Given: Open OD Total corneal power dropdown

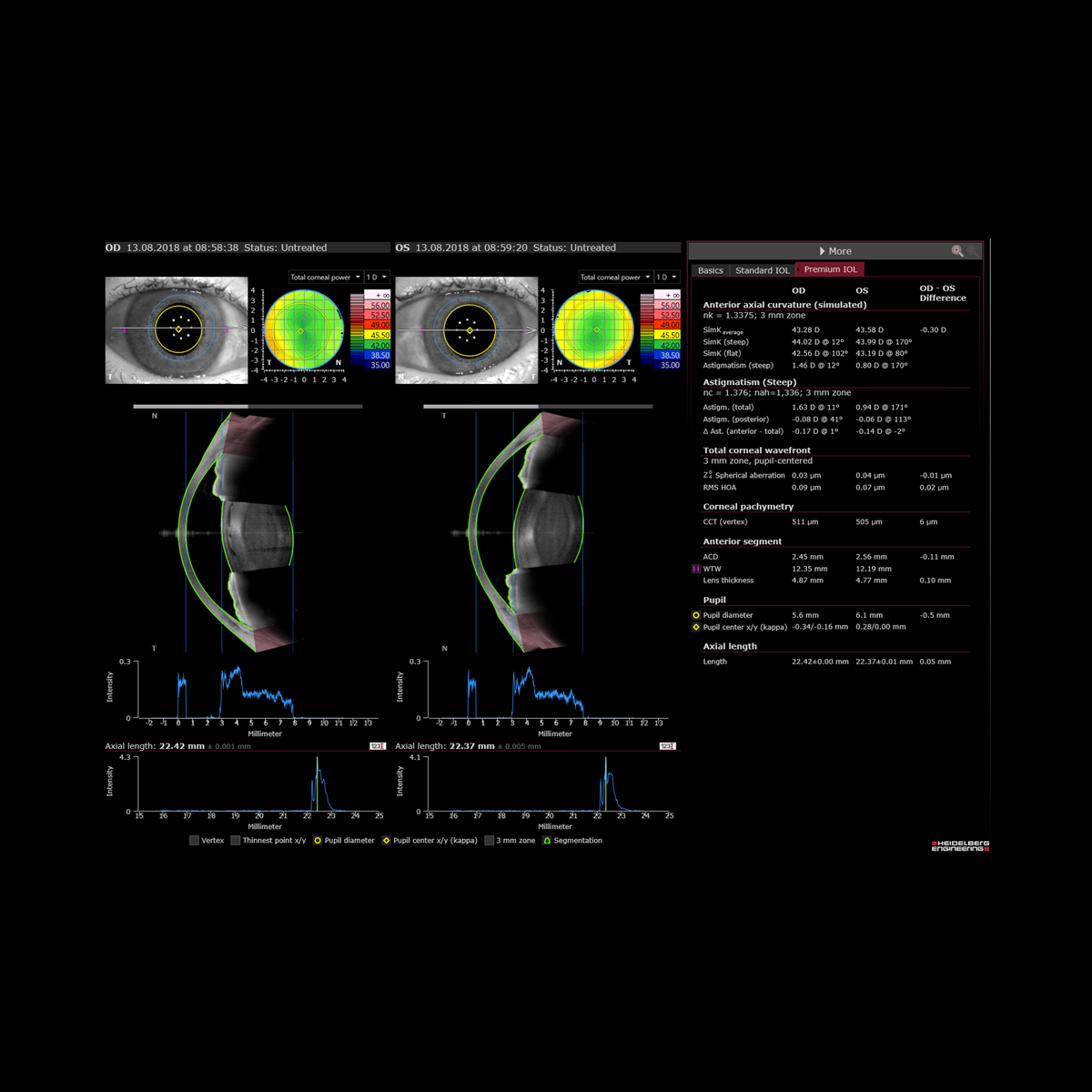Looking at the screenshot, I should pos(325,277).
